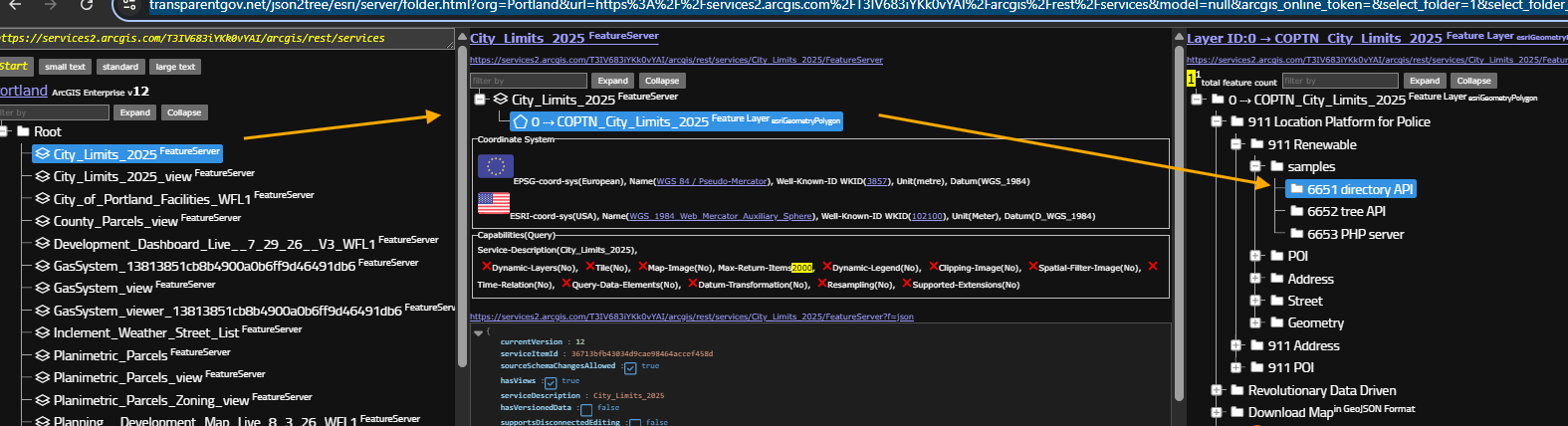Click Expand button in middle FeatureServer panel
This screenshot has width=1568, height=426.
[613, 81]
